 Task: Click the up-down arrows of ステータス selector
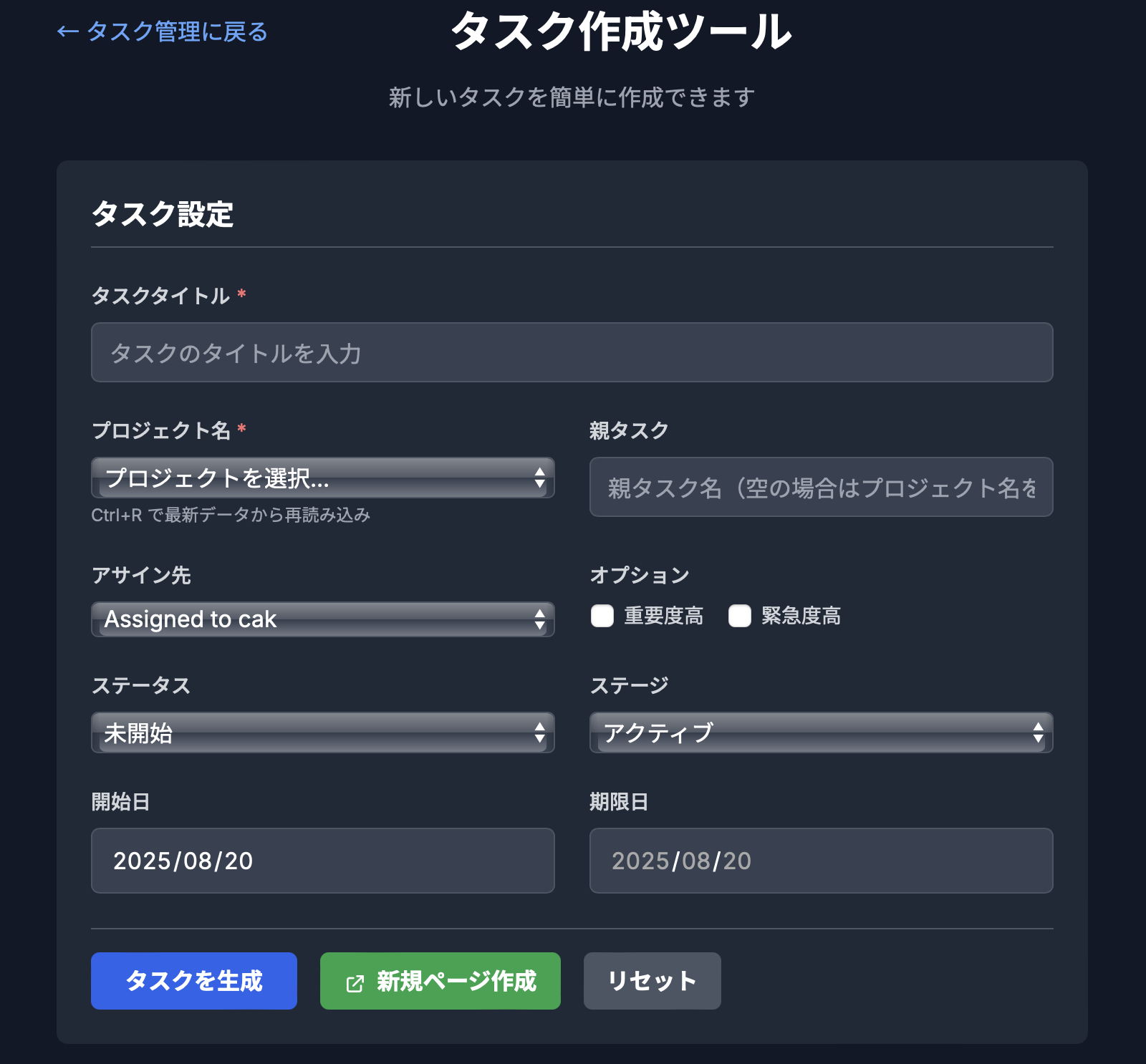point(540,732)
